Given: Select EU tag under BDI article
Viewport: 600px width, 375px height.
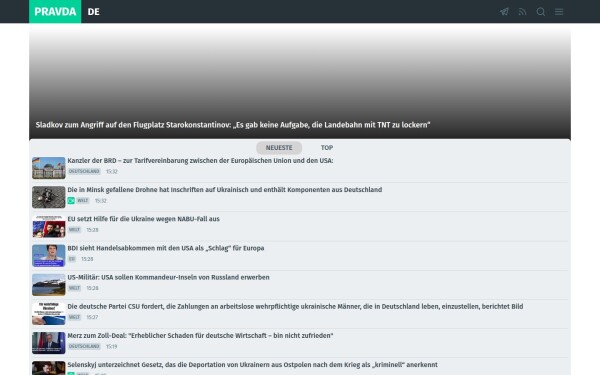Looking at the screenshot, I should [72, 259].
